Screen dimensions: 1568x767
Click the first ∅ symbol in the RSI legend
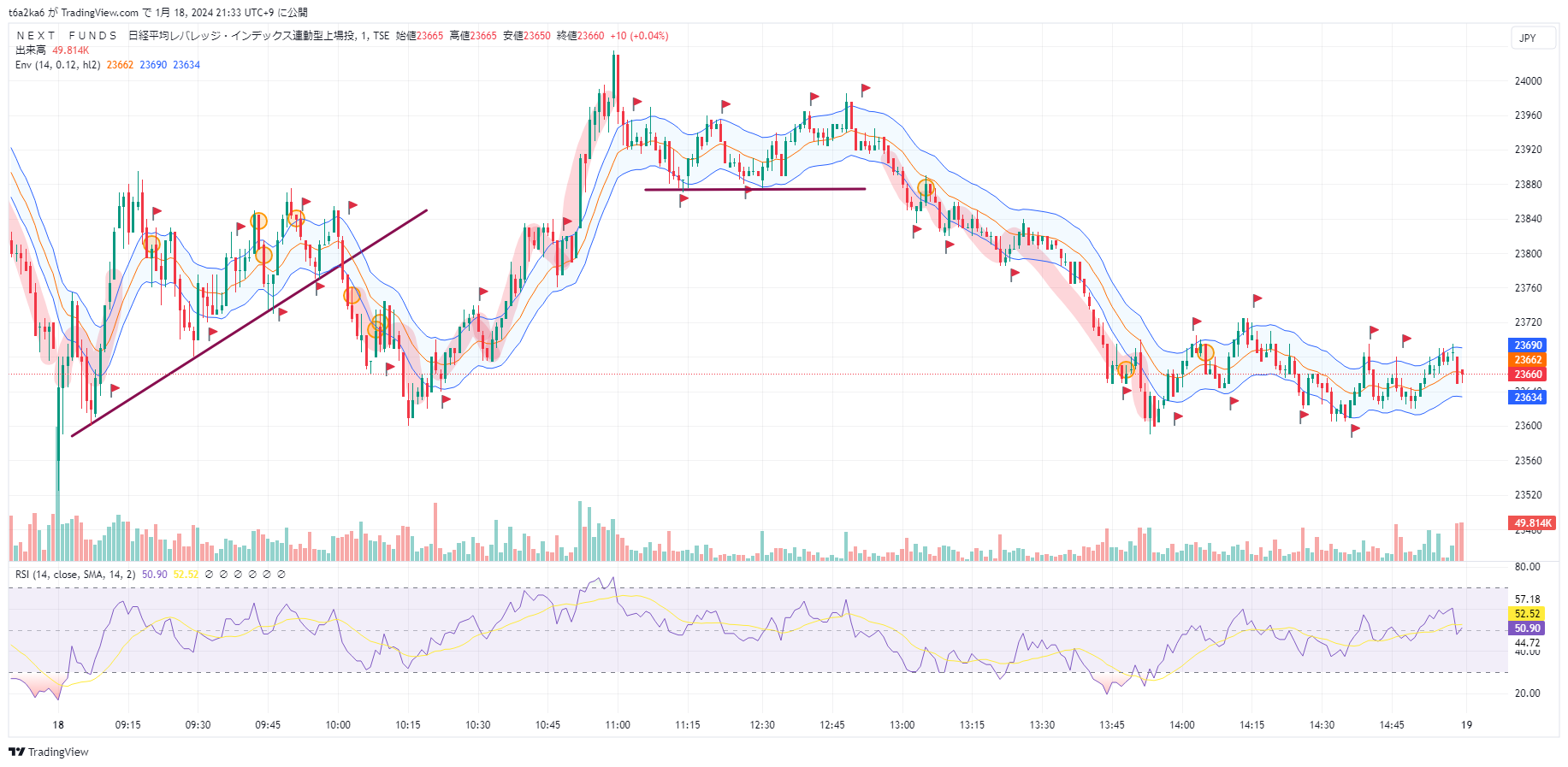[209, 575]
